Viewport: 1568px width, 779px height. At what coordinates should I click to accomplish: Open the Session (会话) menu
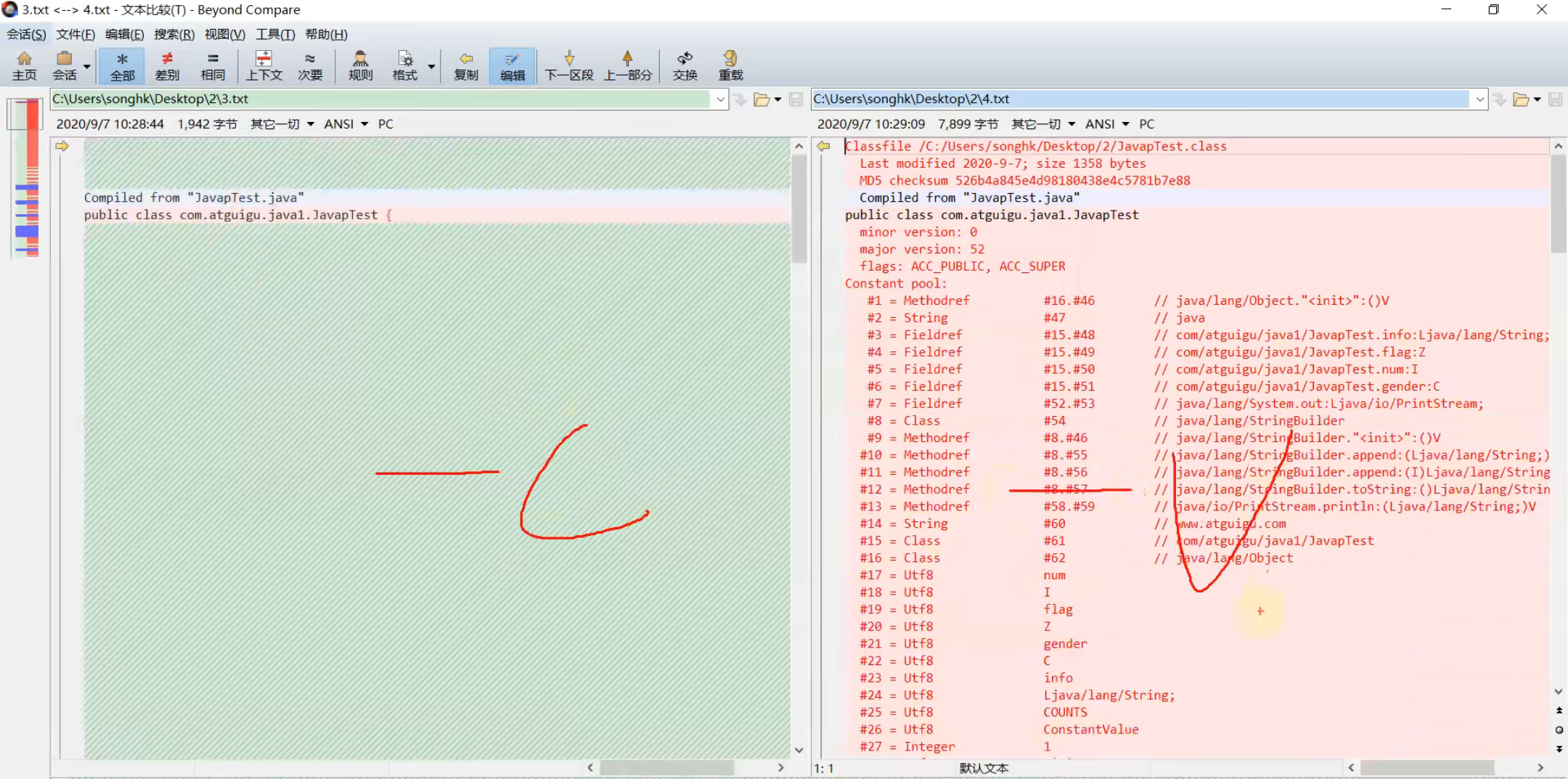(26, 34)
